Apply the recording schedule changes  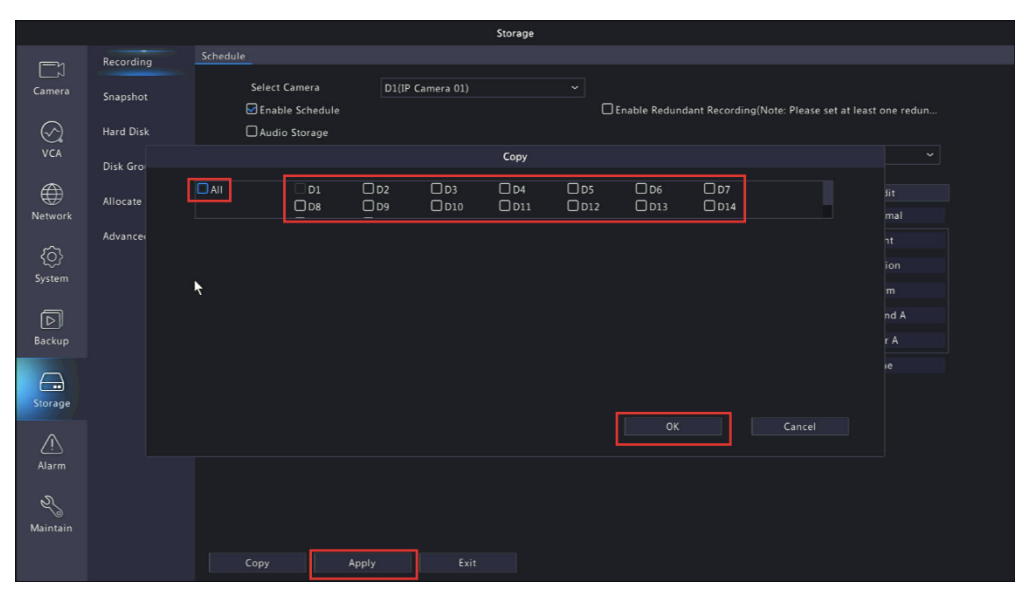[363, 562]
